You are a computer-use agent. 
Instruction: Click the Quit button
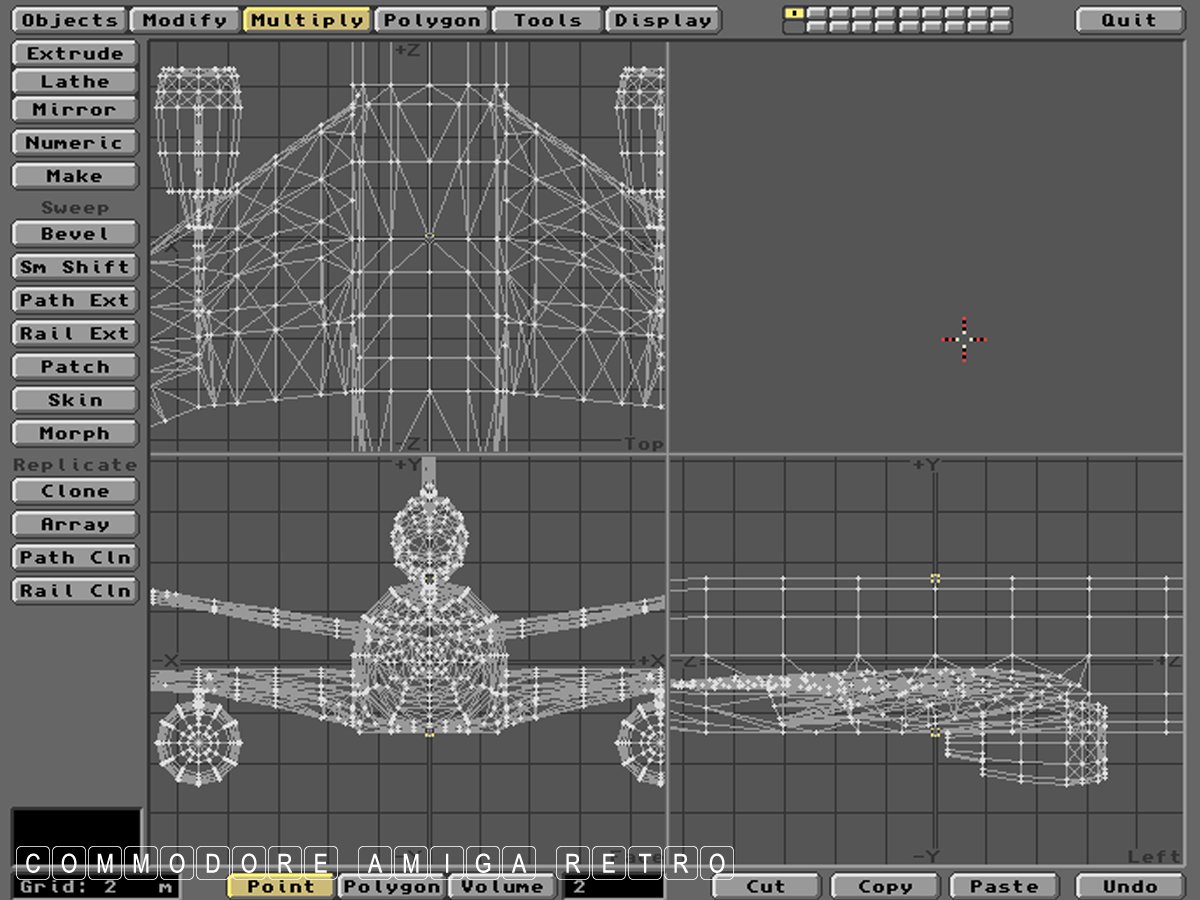[1129, 20]
